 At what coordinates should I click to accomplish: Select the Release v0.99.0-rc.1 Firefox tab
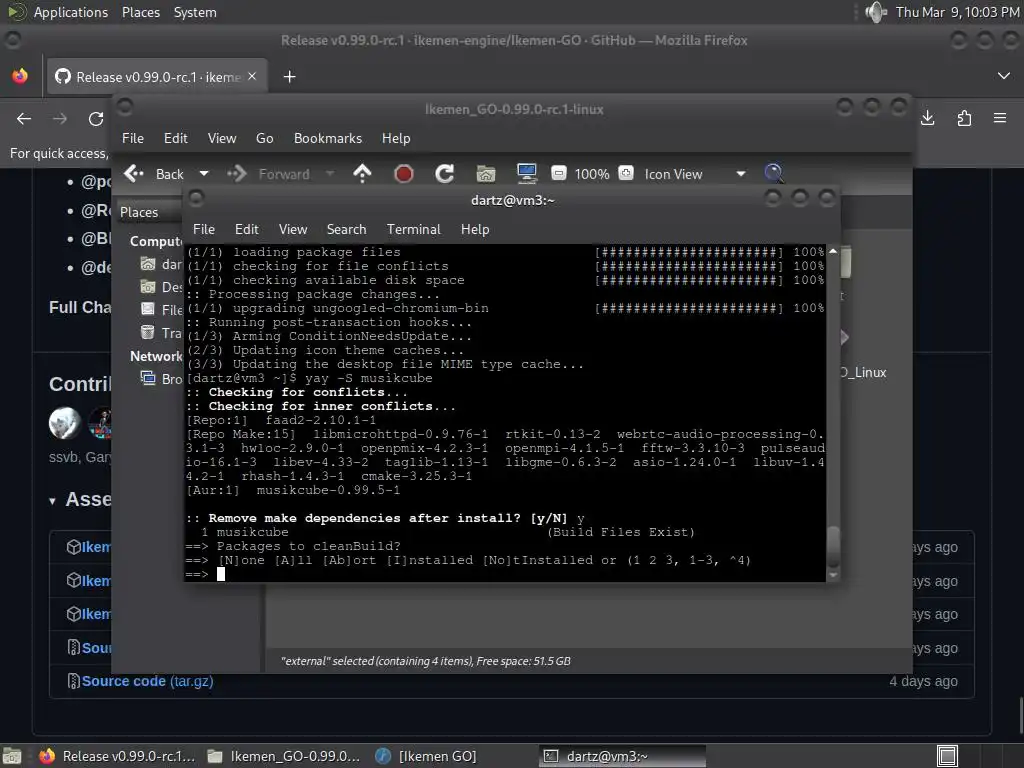point(156,77)
